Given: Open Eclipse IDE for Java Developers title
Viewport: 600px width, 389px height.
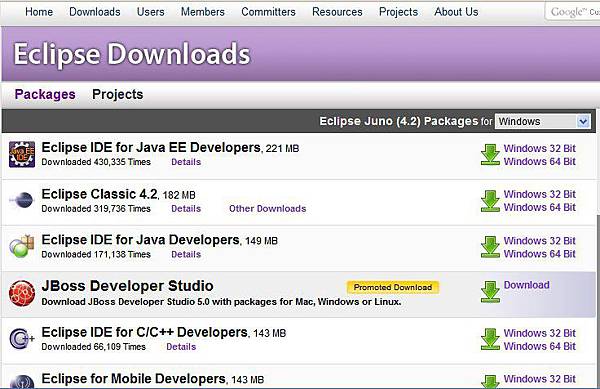Looking at the screenshot, I should pyautogui.click(x=140, y=240).
